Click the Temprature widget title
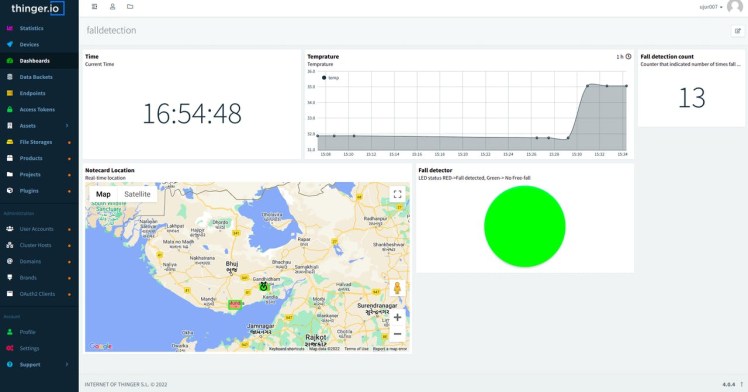 click(323, 56)
